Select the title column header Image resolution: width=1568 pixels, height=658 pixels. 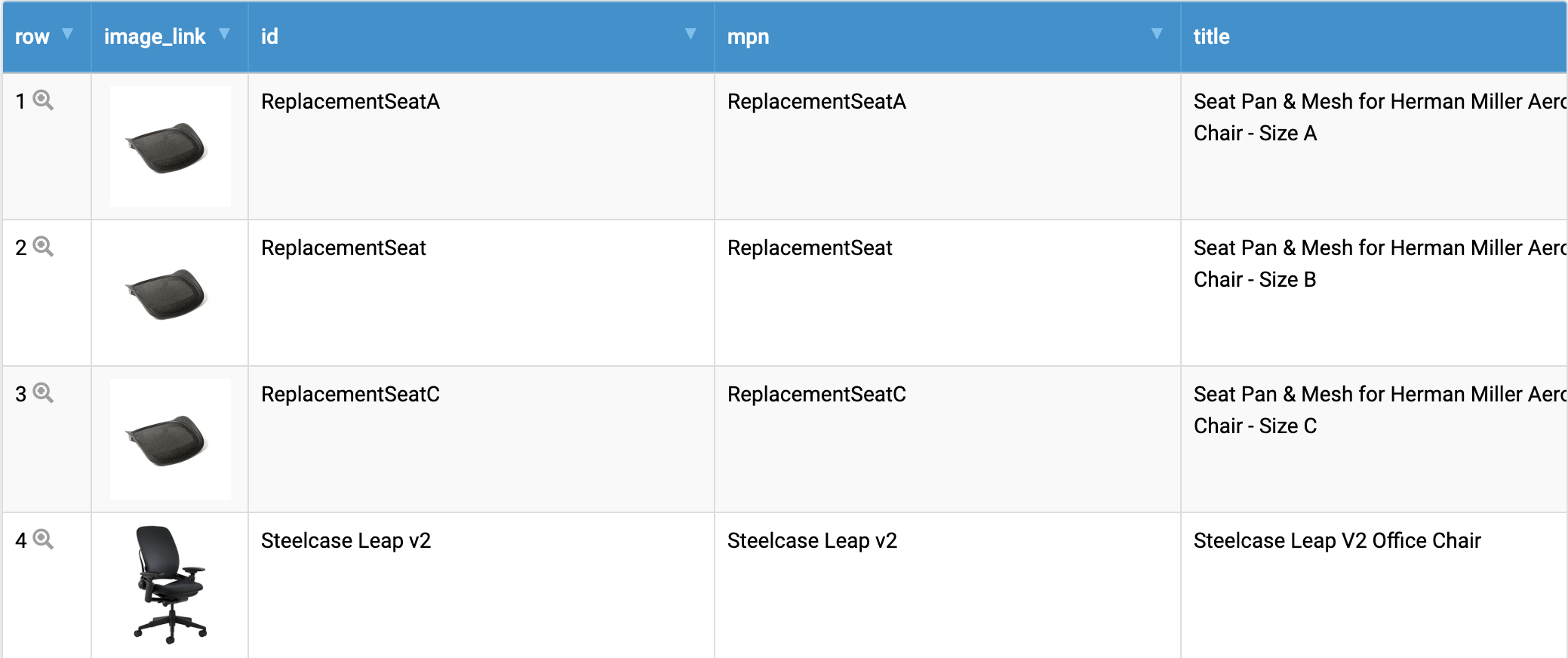pos(1211,36)
